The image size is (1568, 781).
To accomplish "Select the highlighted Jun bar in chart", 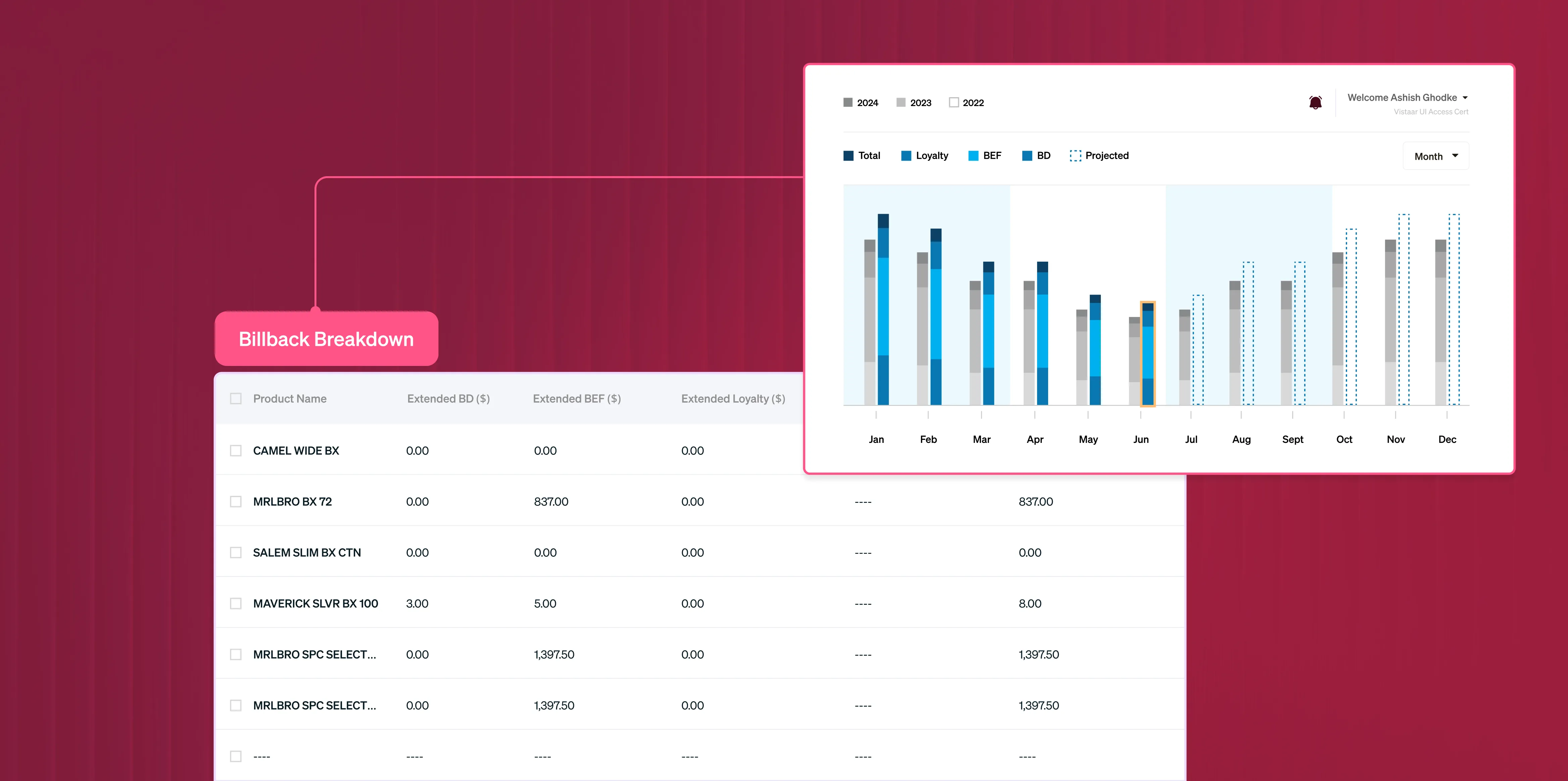I will [1147, 353].
